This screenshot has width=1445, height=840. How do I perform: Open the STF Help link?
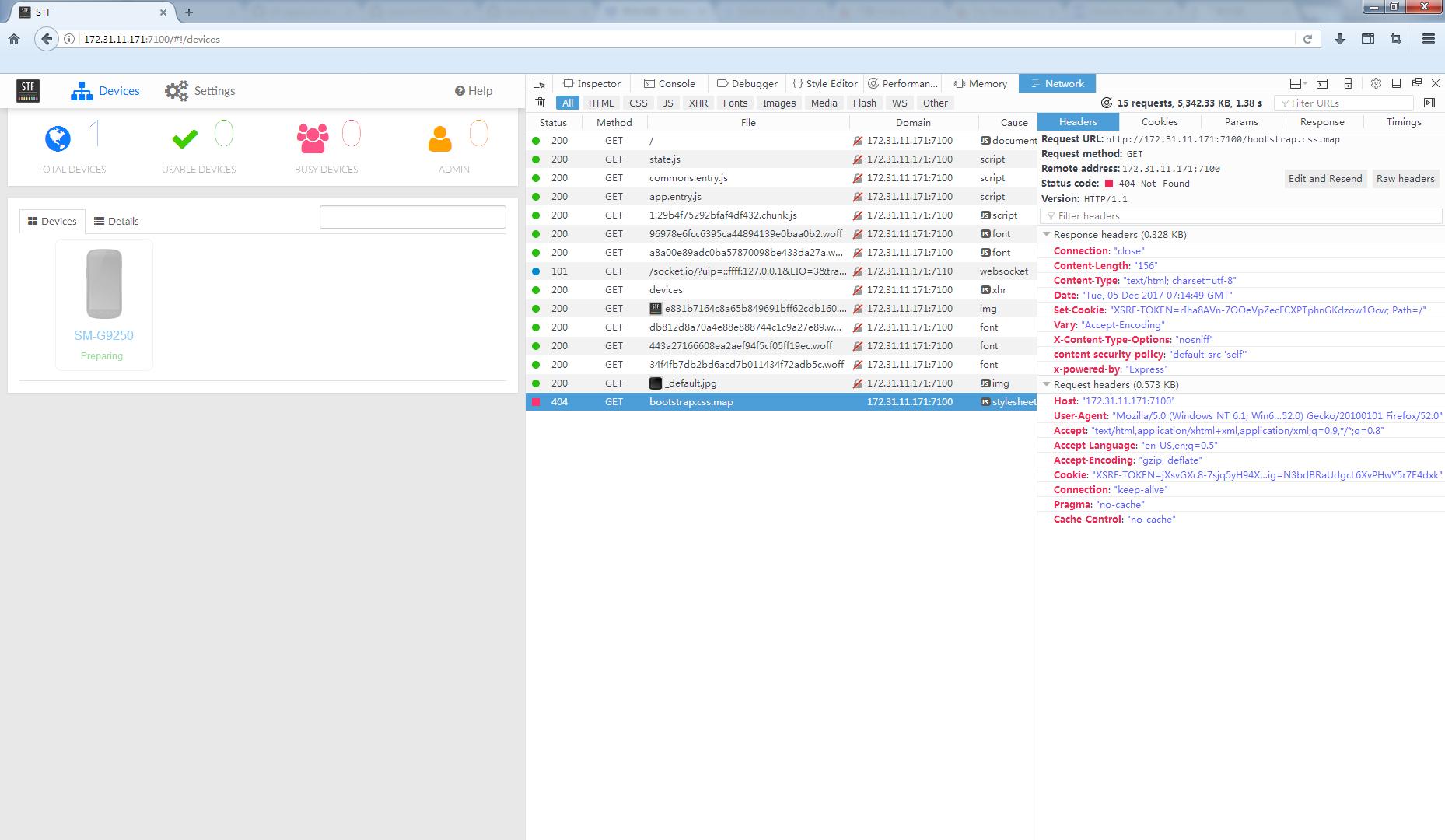tap(474, 91)
